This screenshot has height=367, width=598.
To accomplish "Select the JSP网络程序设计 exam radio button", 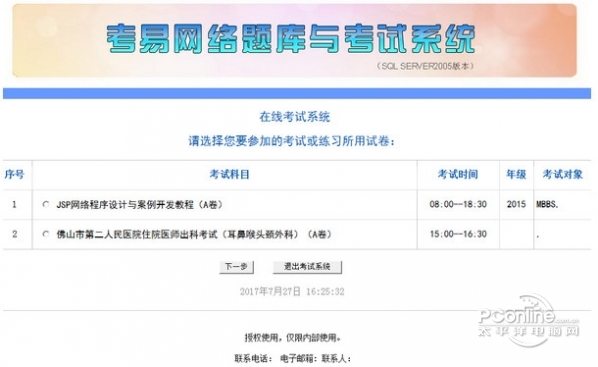I will (x=46, y=204).
